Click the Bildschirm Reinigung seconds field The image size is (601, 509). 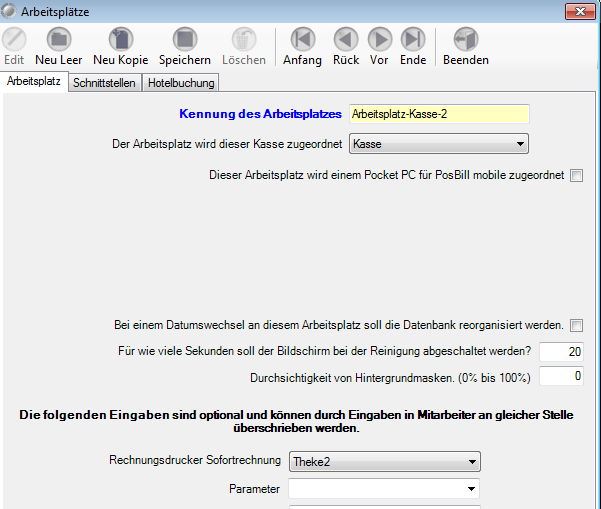point(561,351)
